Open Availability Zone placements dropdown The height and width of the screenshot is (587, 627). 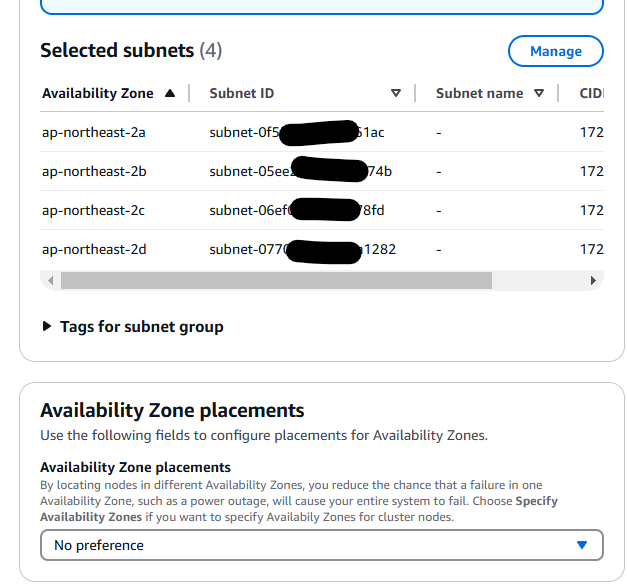tap(321, 545)
